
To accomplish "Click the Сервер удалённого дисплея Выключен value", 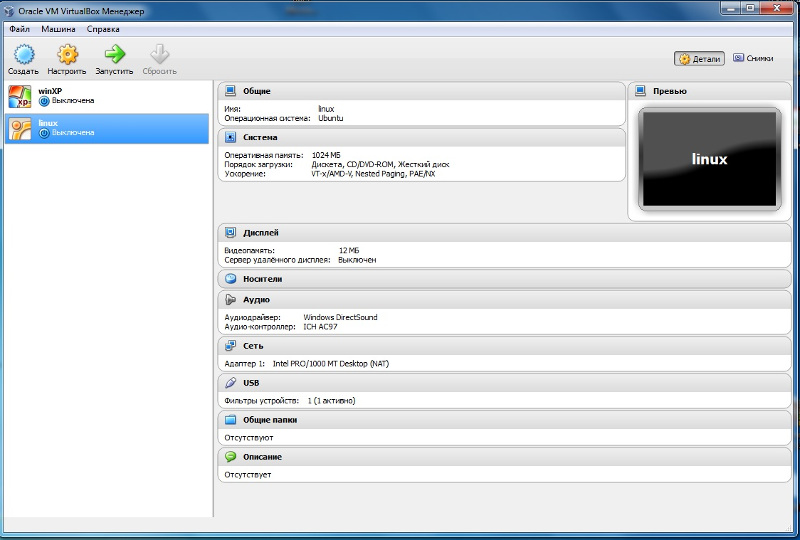I will (357, 260).
